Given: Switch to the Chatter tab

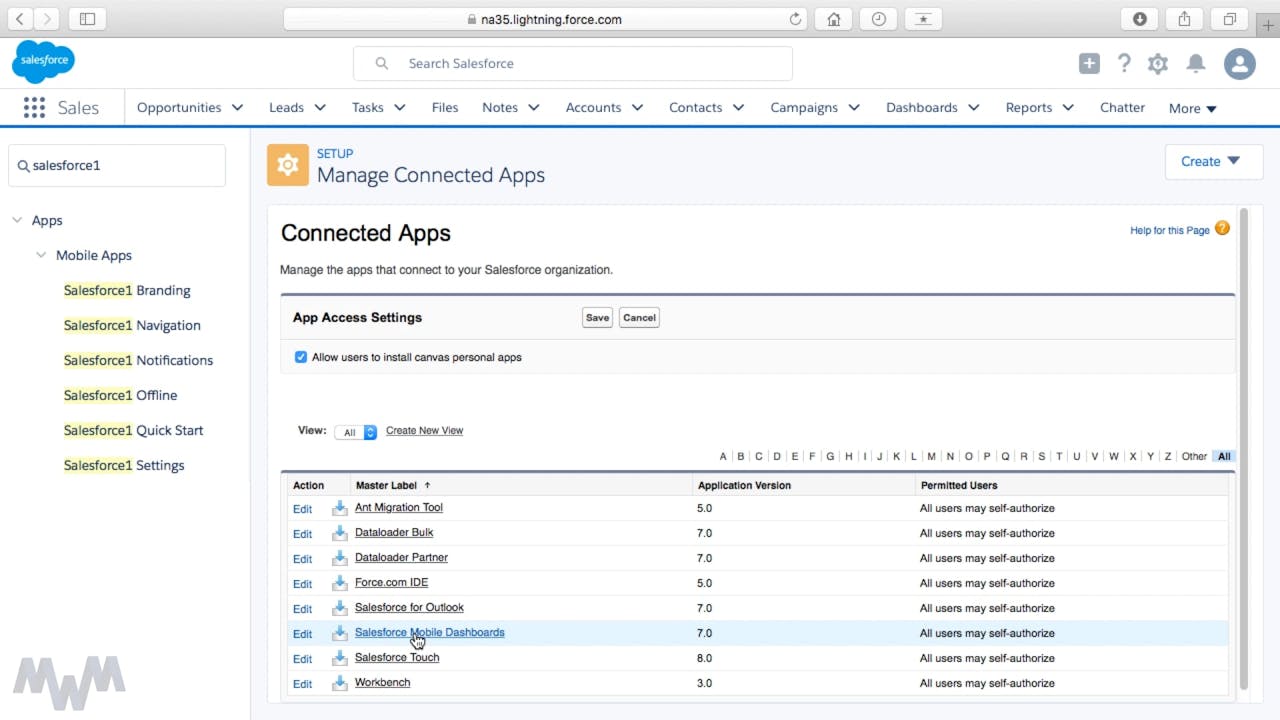Looking at the screenshot, I should tap(1122, 108).
